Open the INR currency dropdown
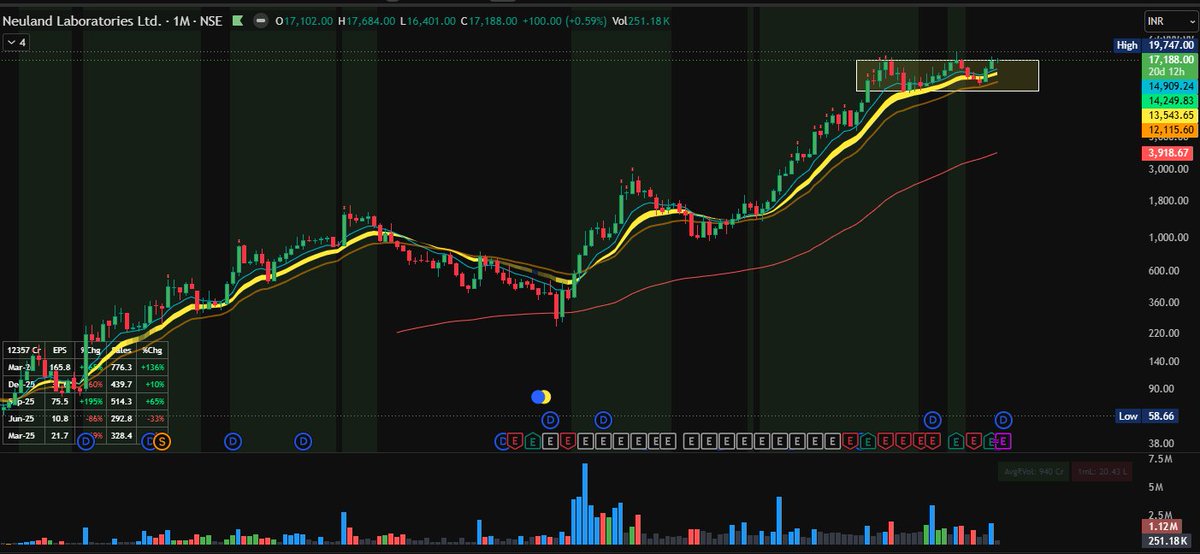The image size is (1200, 554). click(1170, 20)
